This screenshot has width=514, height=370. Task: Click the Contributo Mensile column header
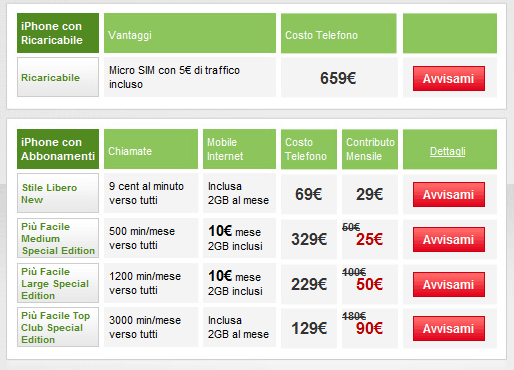tap(370, 149)
